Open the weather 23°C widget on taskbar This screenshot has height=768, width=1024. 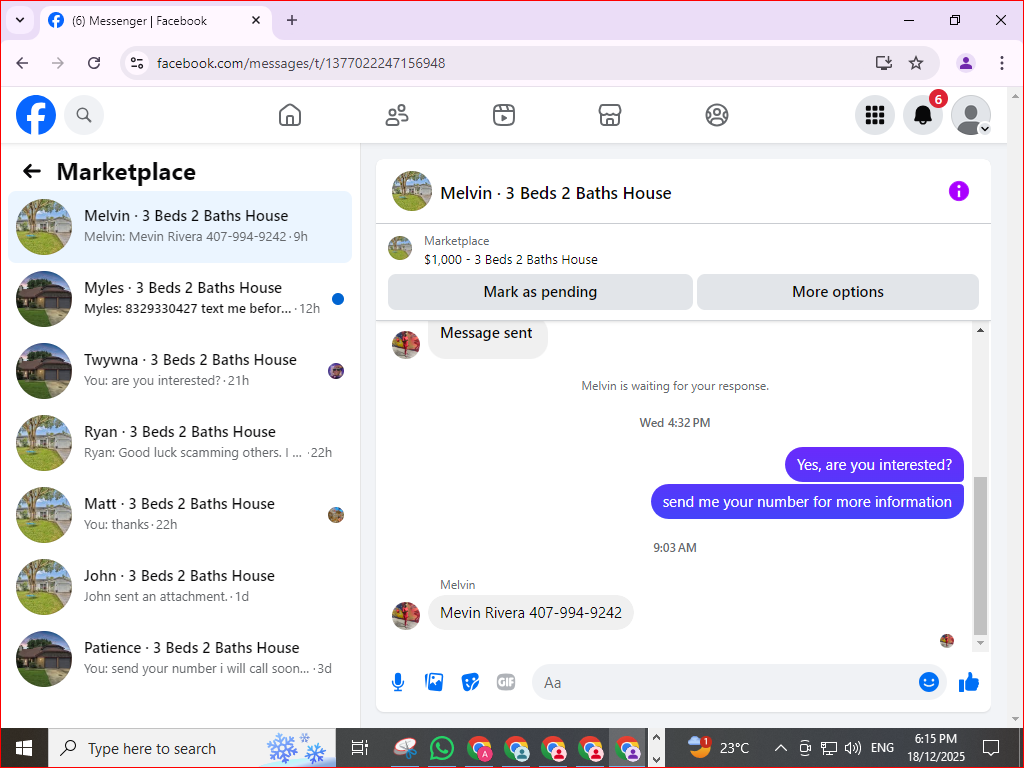719,748
